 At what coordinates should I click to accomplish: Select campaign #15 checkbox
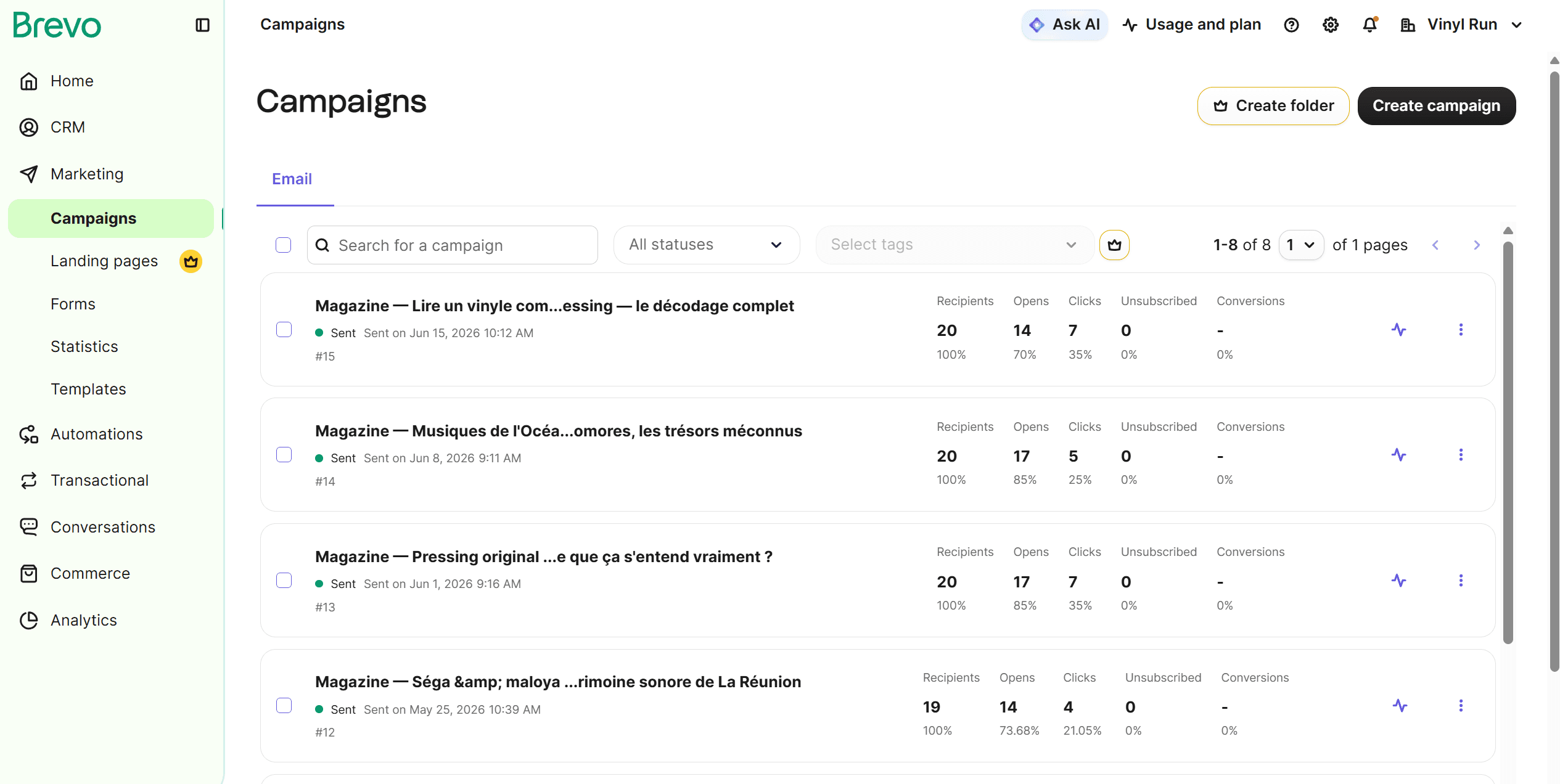click(x=284, y=330)
